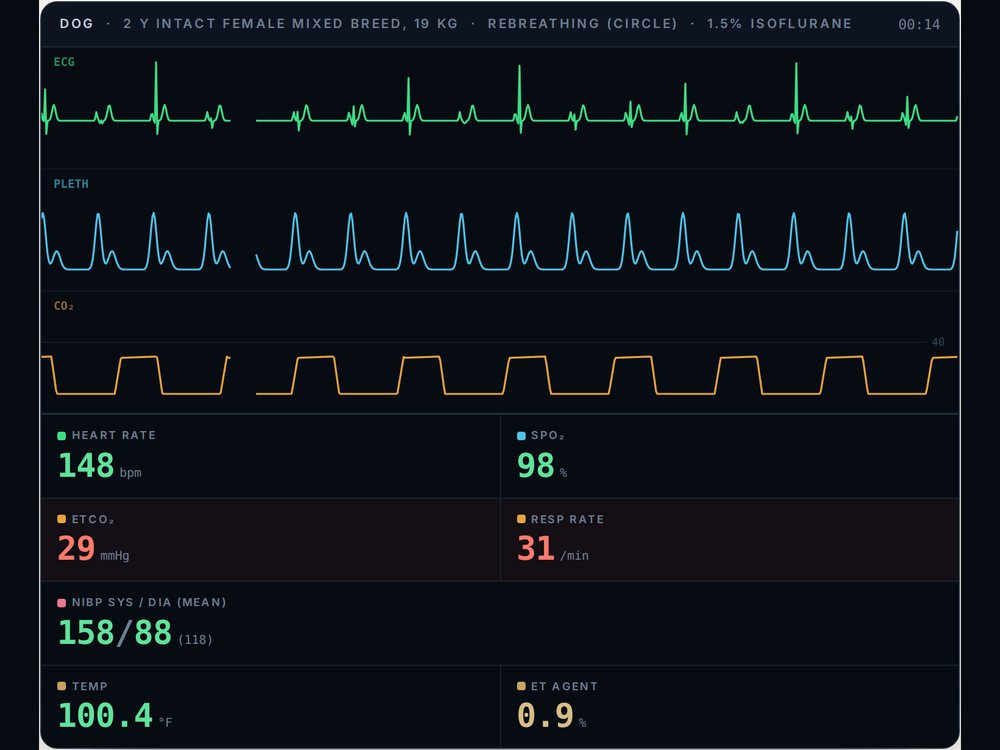Click the °F unit next to temperature
The image size is (1000, 750).
165,722
